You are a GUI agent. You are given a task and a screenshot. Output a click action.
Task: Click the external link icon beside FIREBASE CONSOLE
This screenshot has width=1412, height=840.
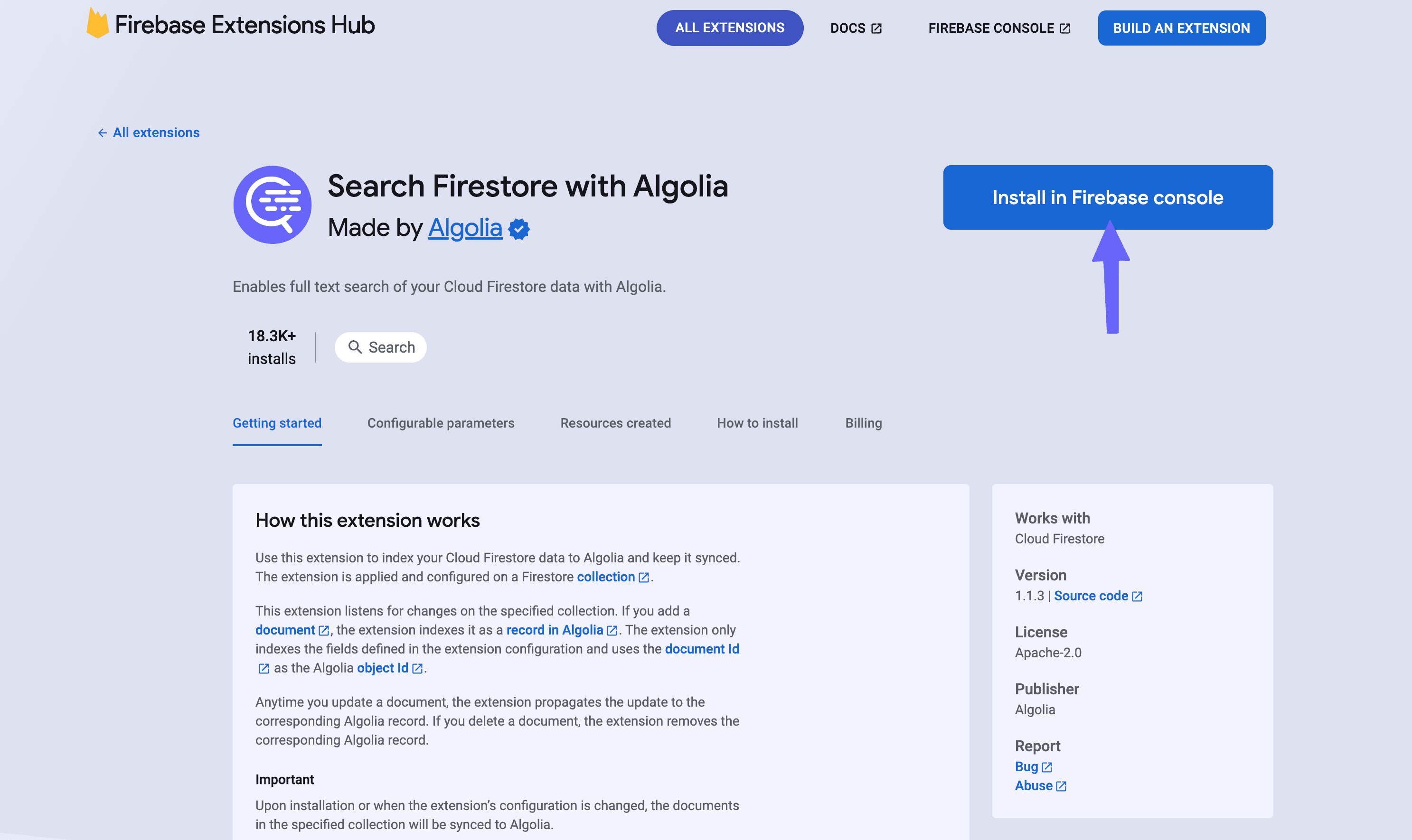1065,28
